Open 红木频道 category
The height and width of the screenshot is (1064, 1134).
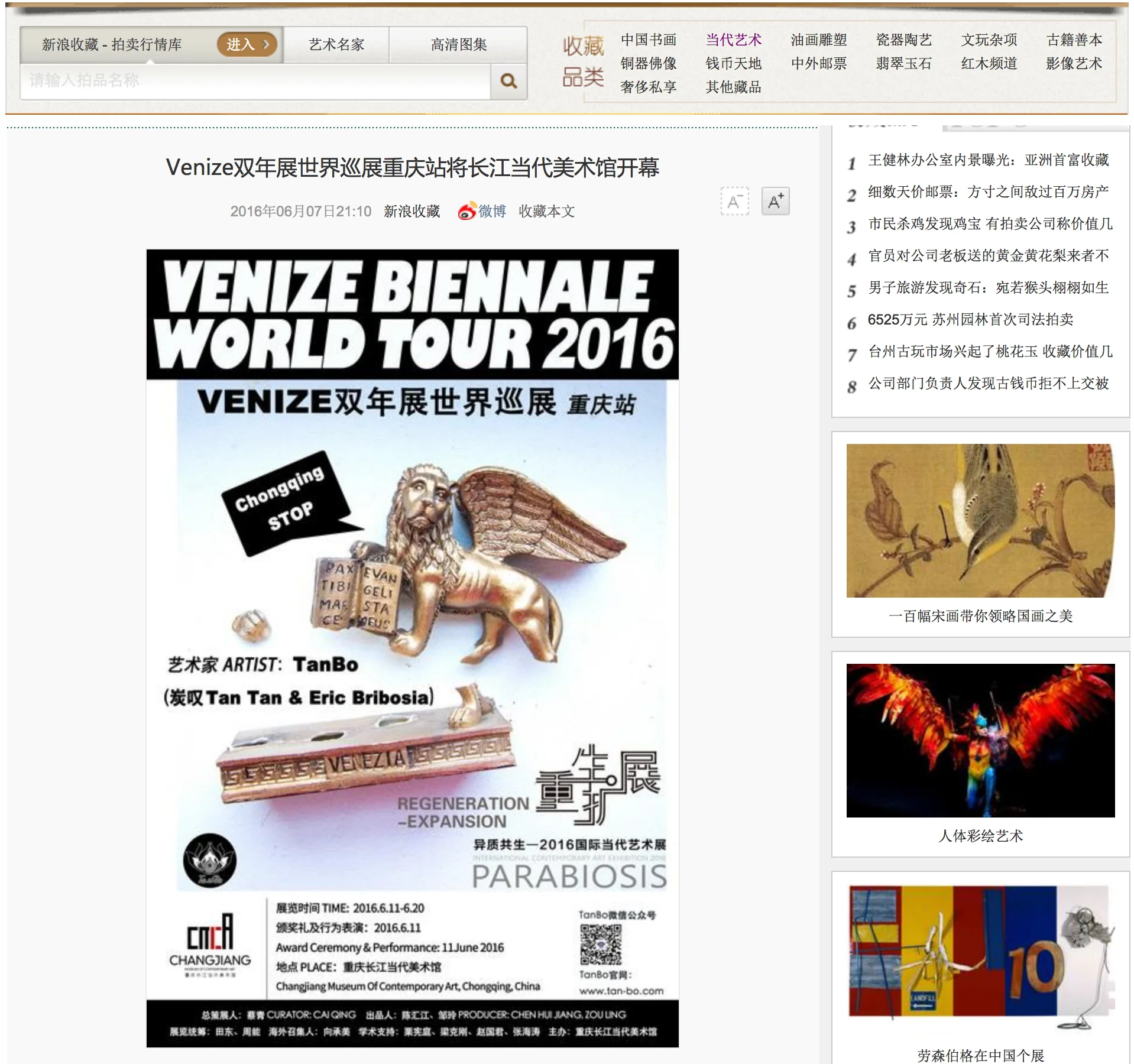[x=989, y=63]
